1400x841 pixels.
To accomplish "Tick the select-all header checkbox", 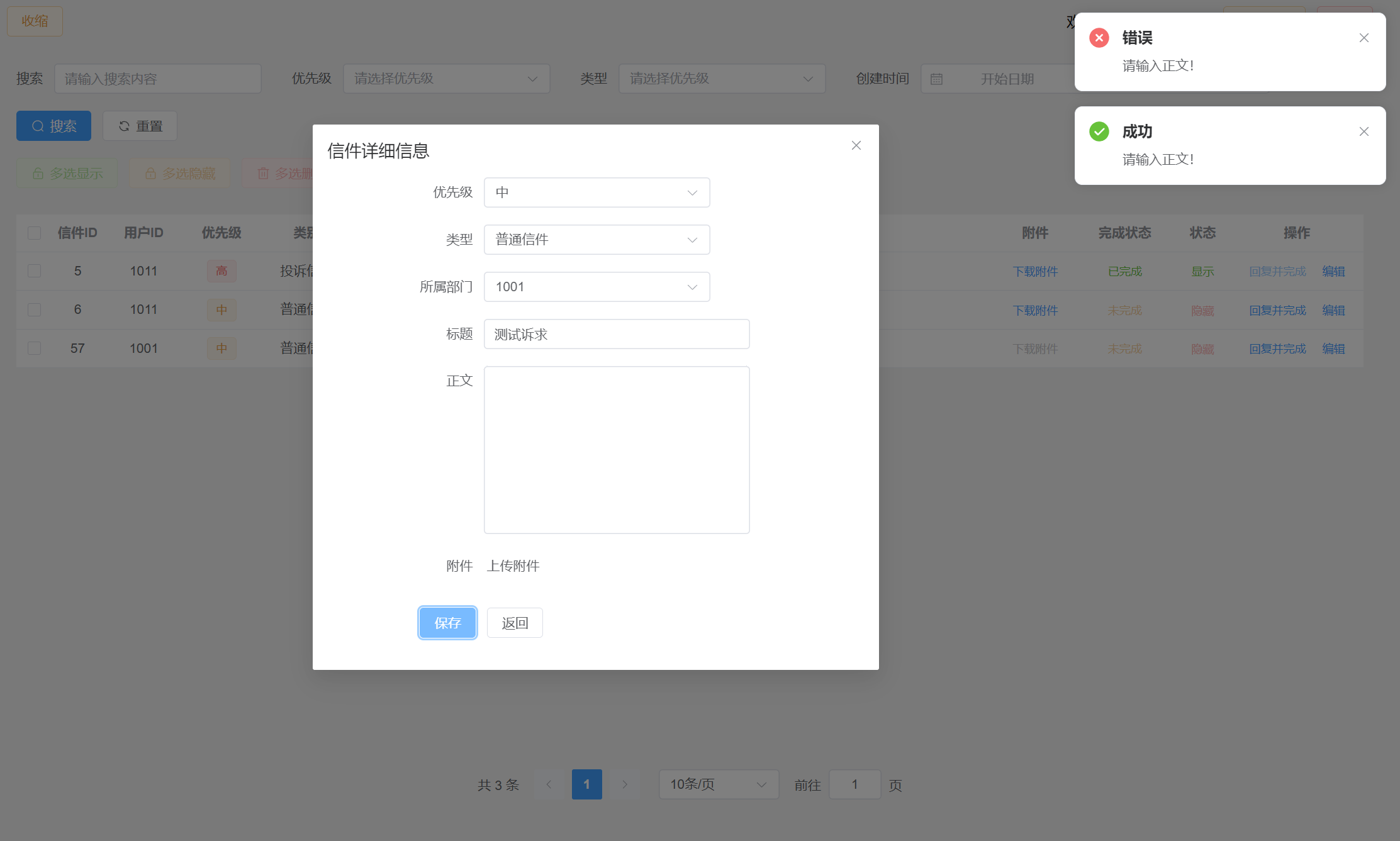I will pyautogui.click(x=35, y=233).
